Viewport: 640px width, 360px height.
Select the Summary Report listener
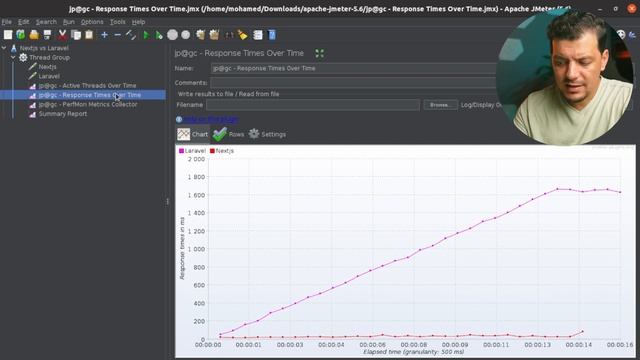click(63, 114)
